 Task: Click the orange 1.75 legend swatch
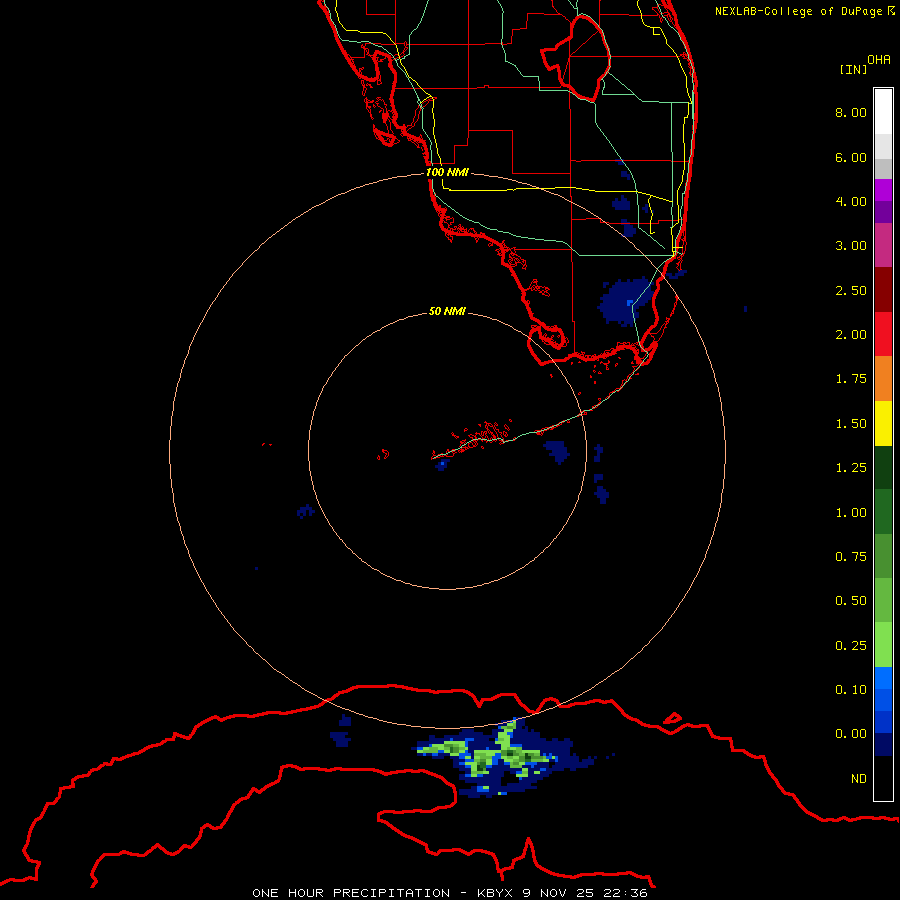pyautogui.click(x=883, y=379)
